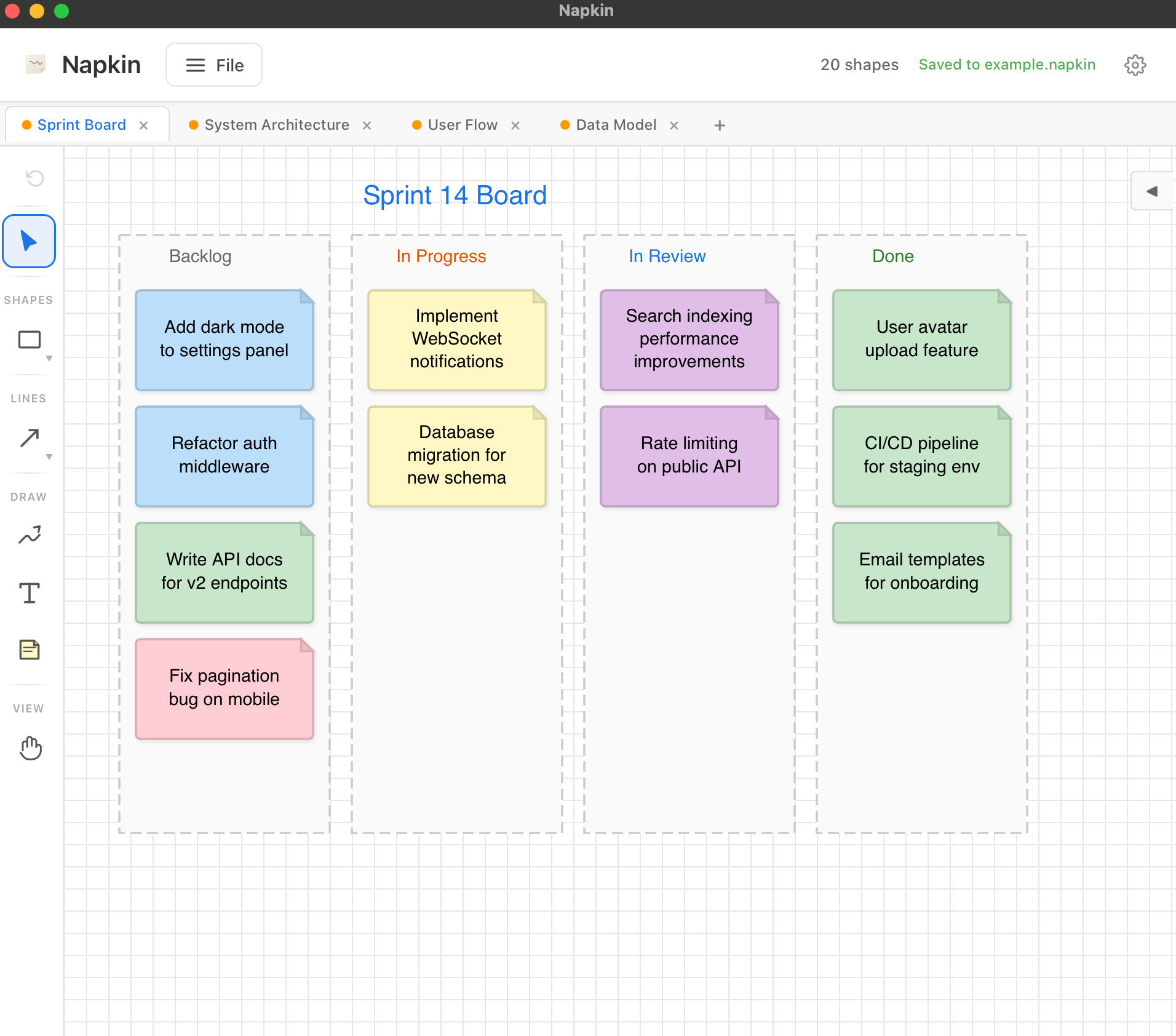Image resolution: width=1176 pixels, height=1036 pixels.
Task: Open the settings gear
Action: pos(1134,65)
